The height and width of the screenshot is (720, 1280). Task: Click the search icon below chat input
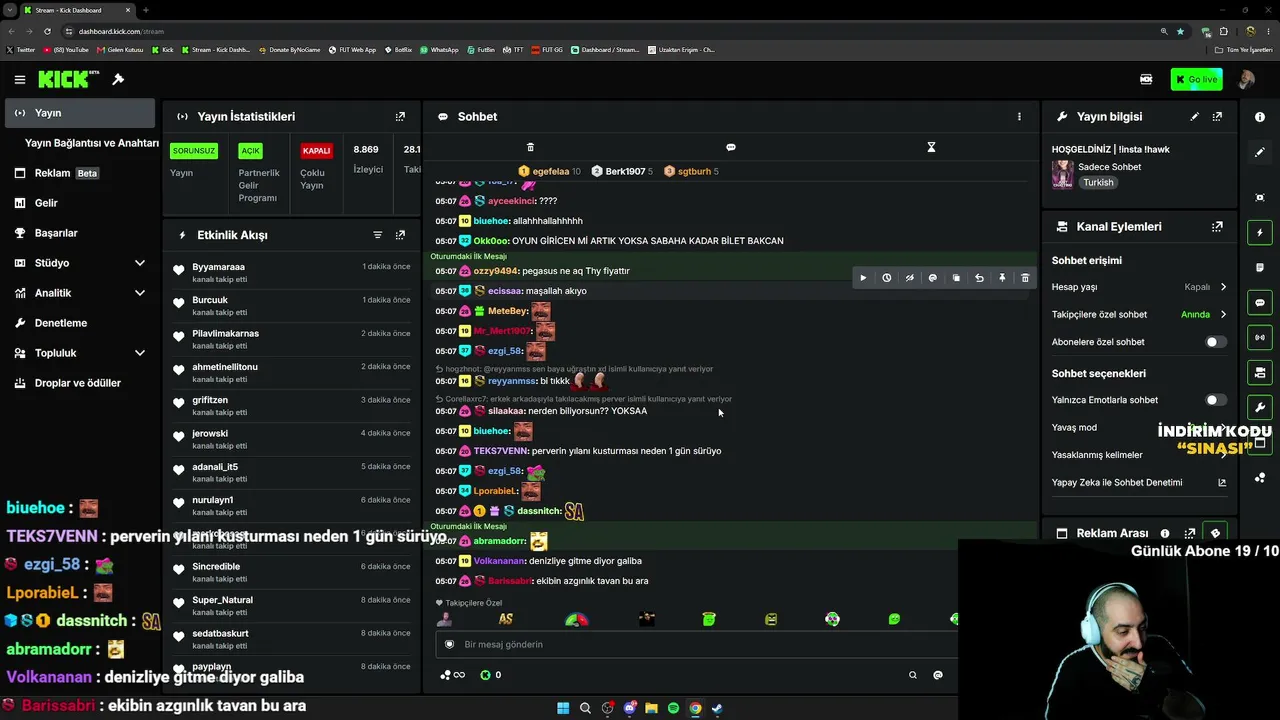tap(912, 675)
